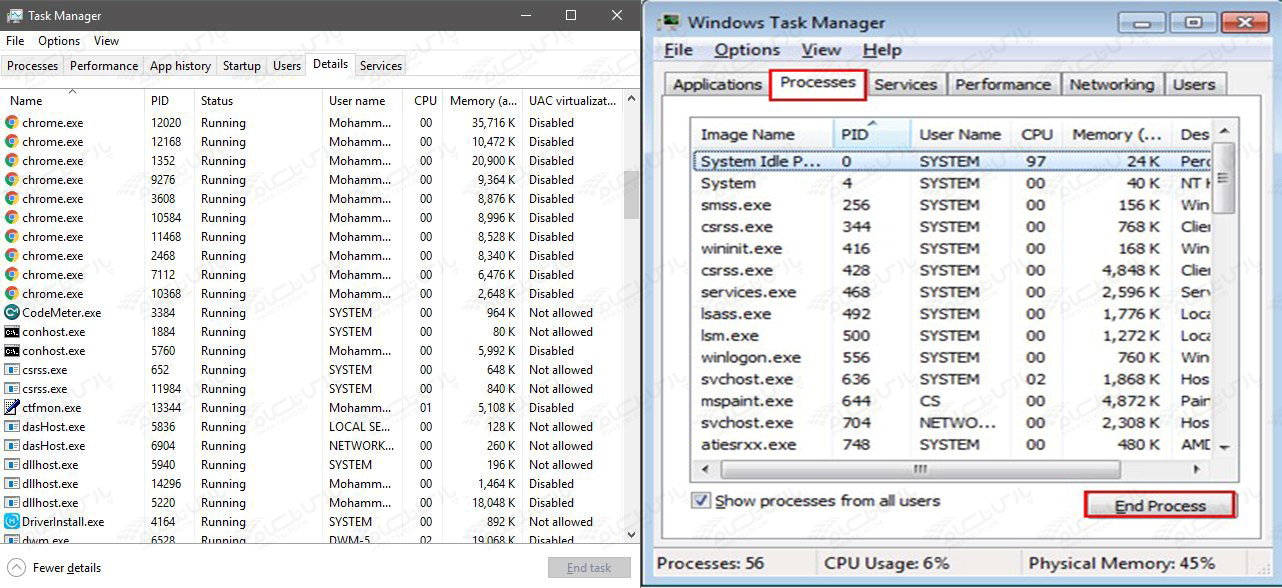The height and width of the screenshot is (588, 1282).
Task: Open the Options menu in Task Manager
Action: click(x=59, y=41)
